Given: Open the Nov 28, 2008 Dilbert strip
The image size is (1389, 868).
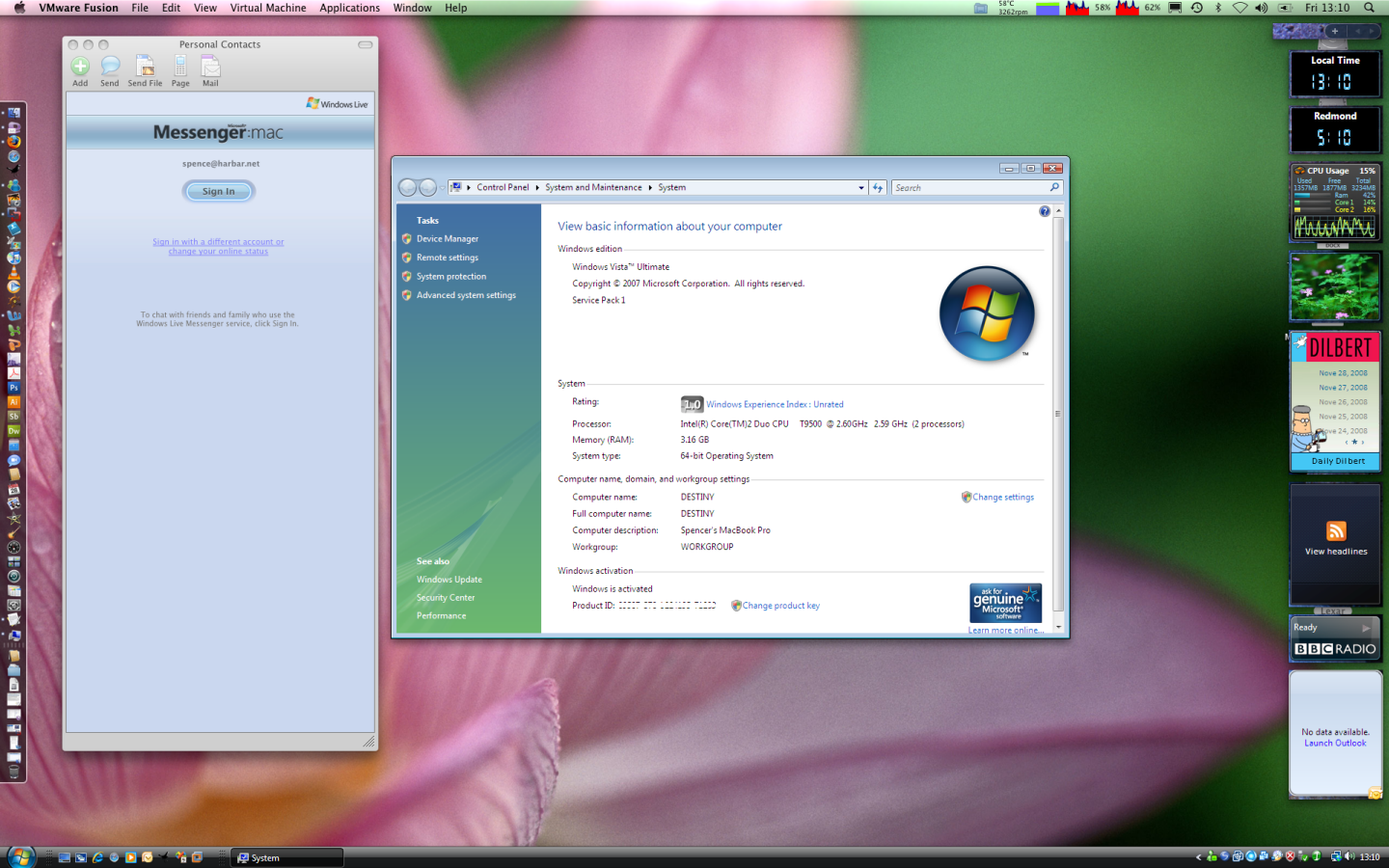Looking at the screenshot, I should coord(1343,373).
